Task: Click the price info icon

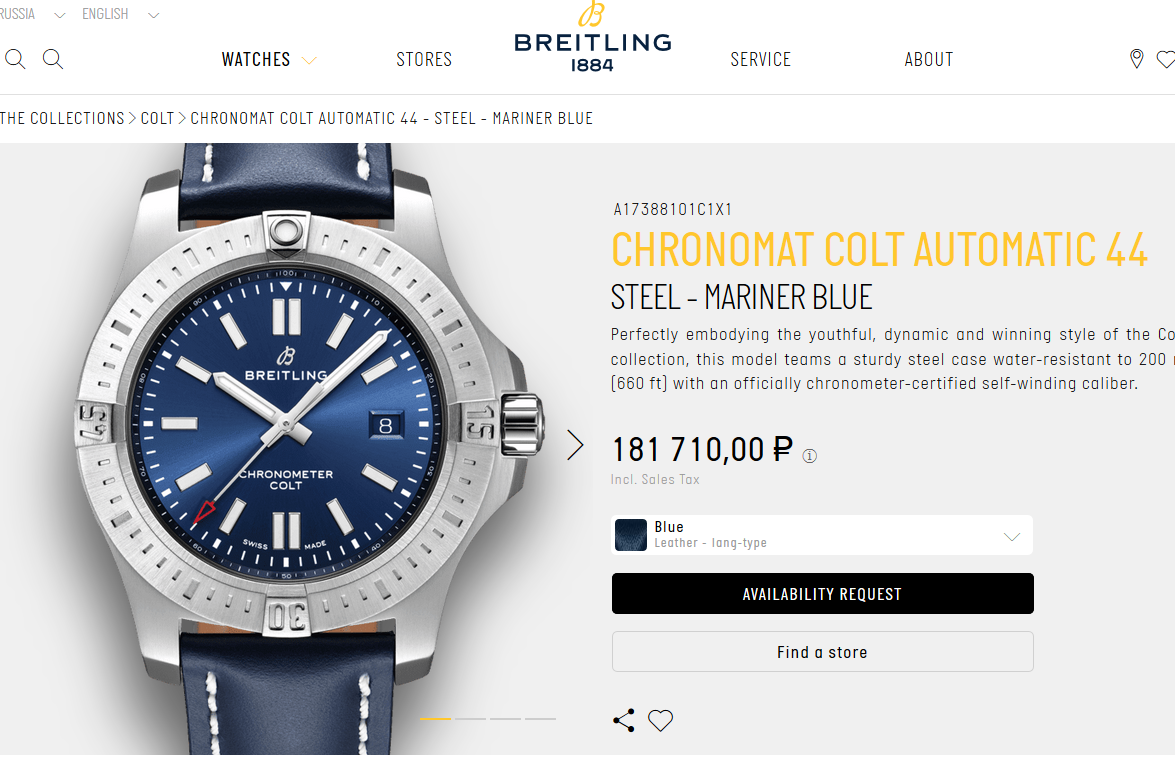Action: 809,455
